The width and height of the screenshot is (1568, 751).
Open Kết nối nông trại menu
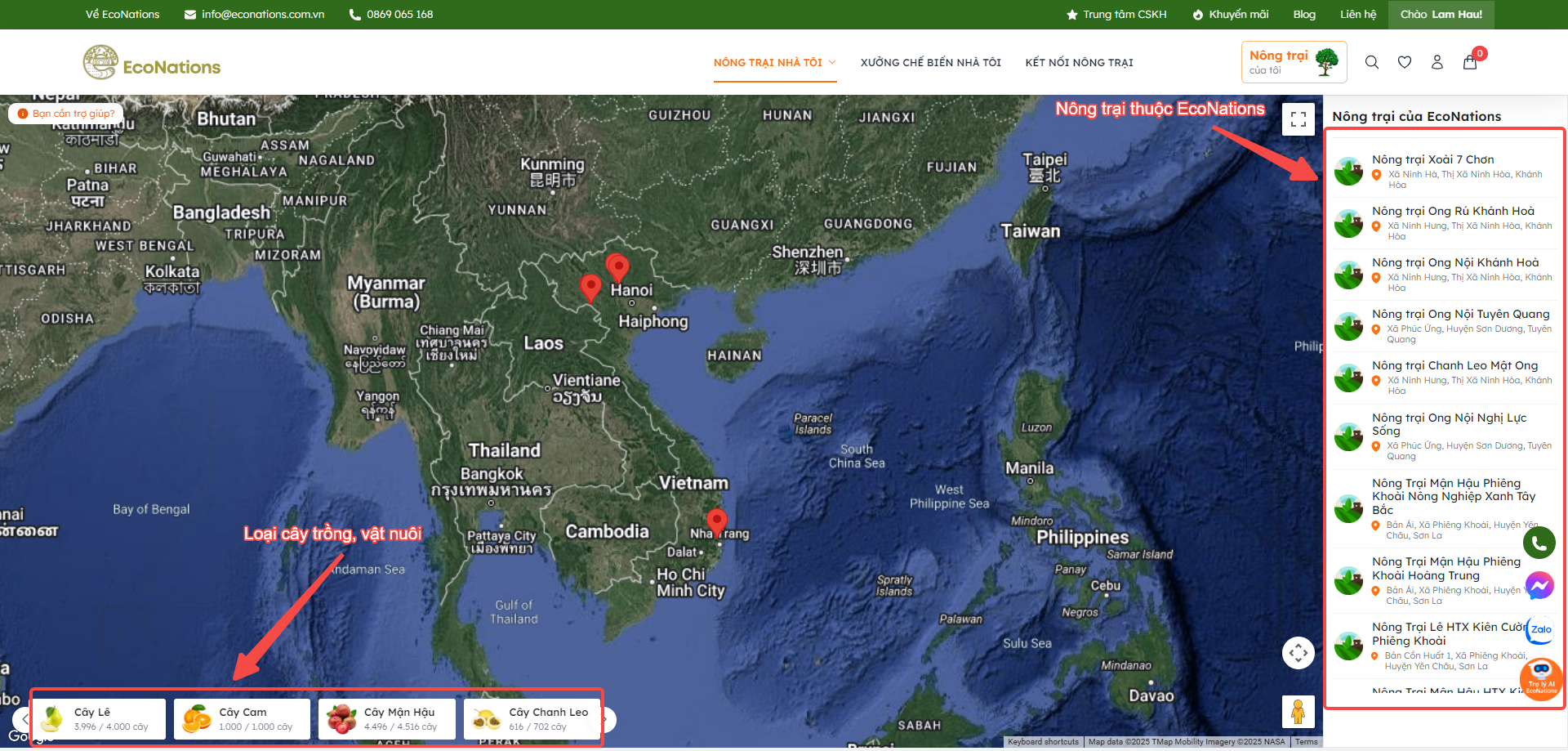point(1080,62)
